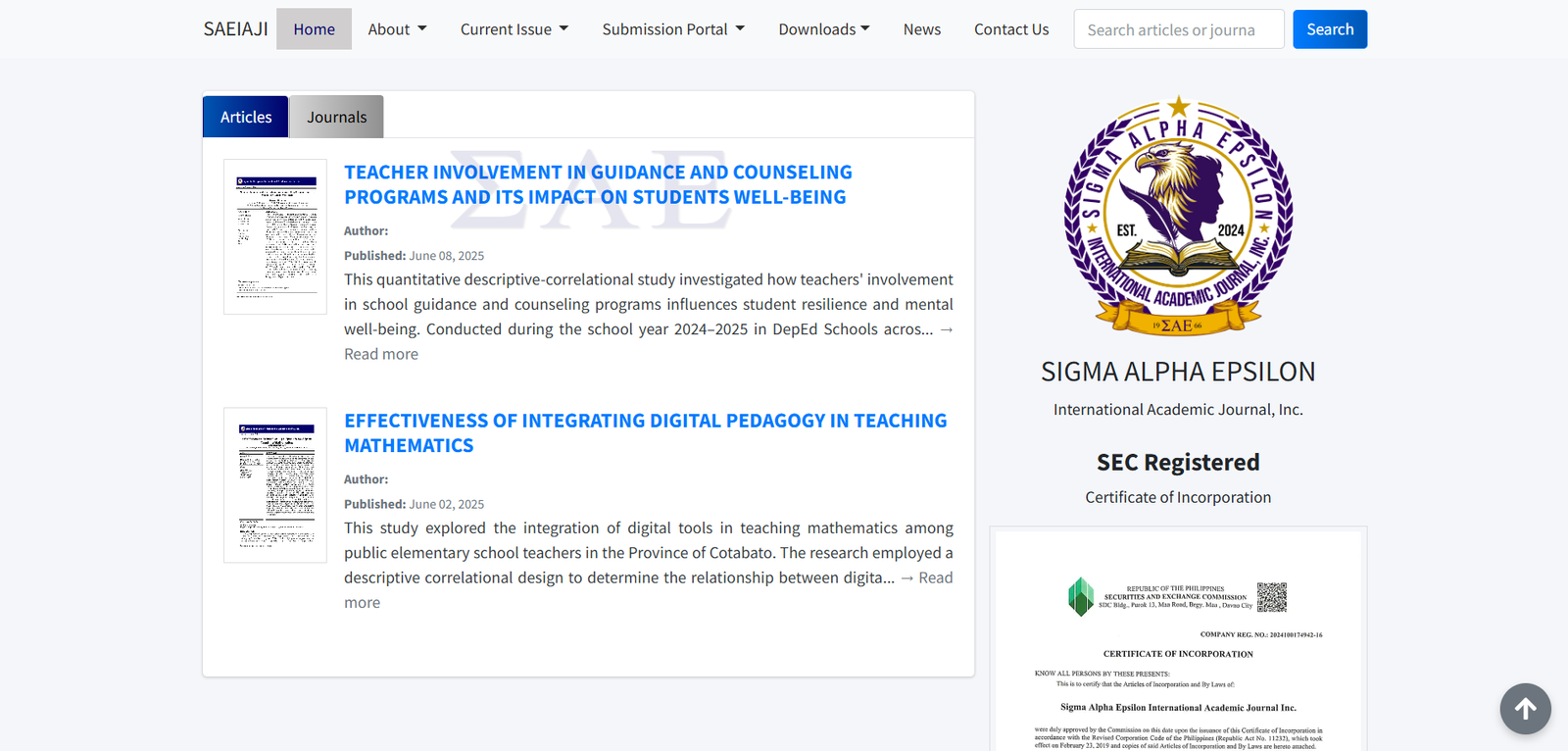Screen dimensions: 1568x751
Task: Click the scroll-to-top arrow button
Action: [x=1525, y=709]
